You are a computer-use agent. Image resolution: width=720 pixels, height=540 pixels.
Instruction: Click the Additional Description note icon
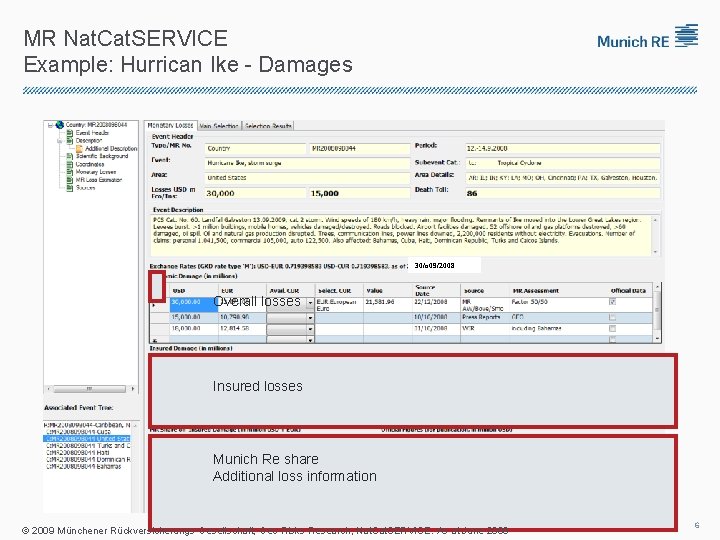coord(79,148)
